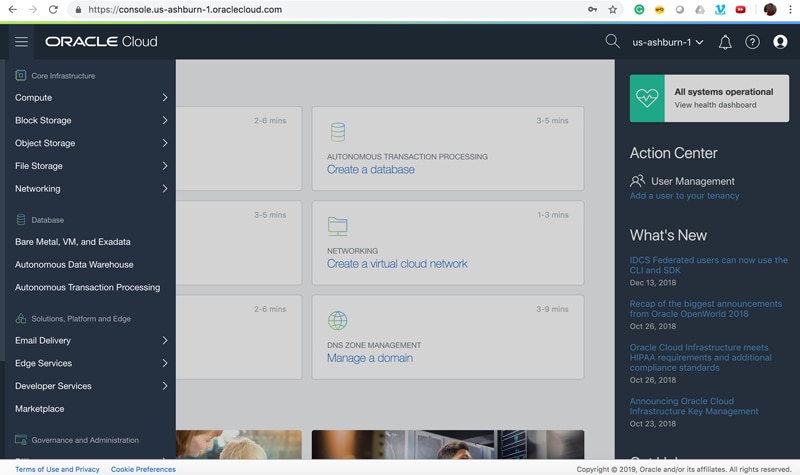Toggle the hamburger navigation menu
This screenshot has height=475, width=800.
pos(21,42)
